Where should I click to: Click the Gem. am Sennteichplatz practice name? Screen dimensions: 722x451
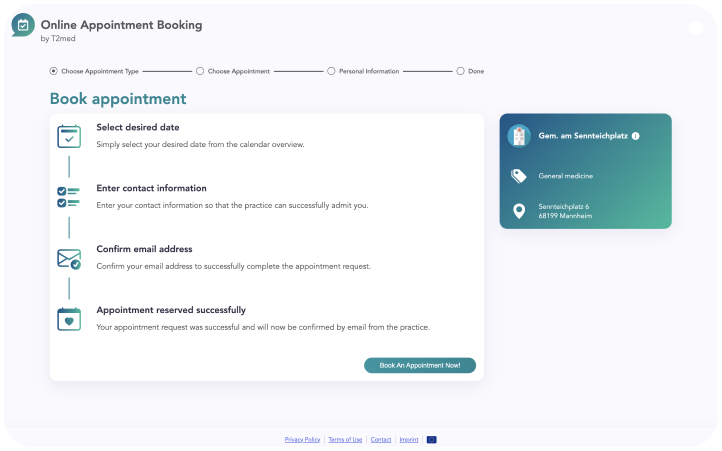click(x=583, y=136)
